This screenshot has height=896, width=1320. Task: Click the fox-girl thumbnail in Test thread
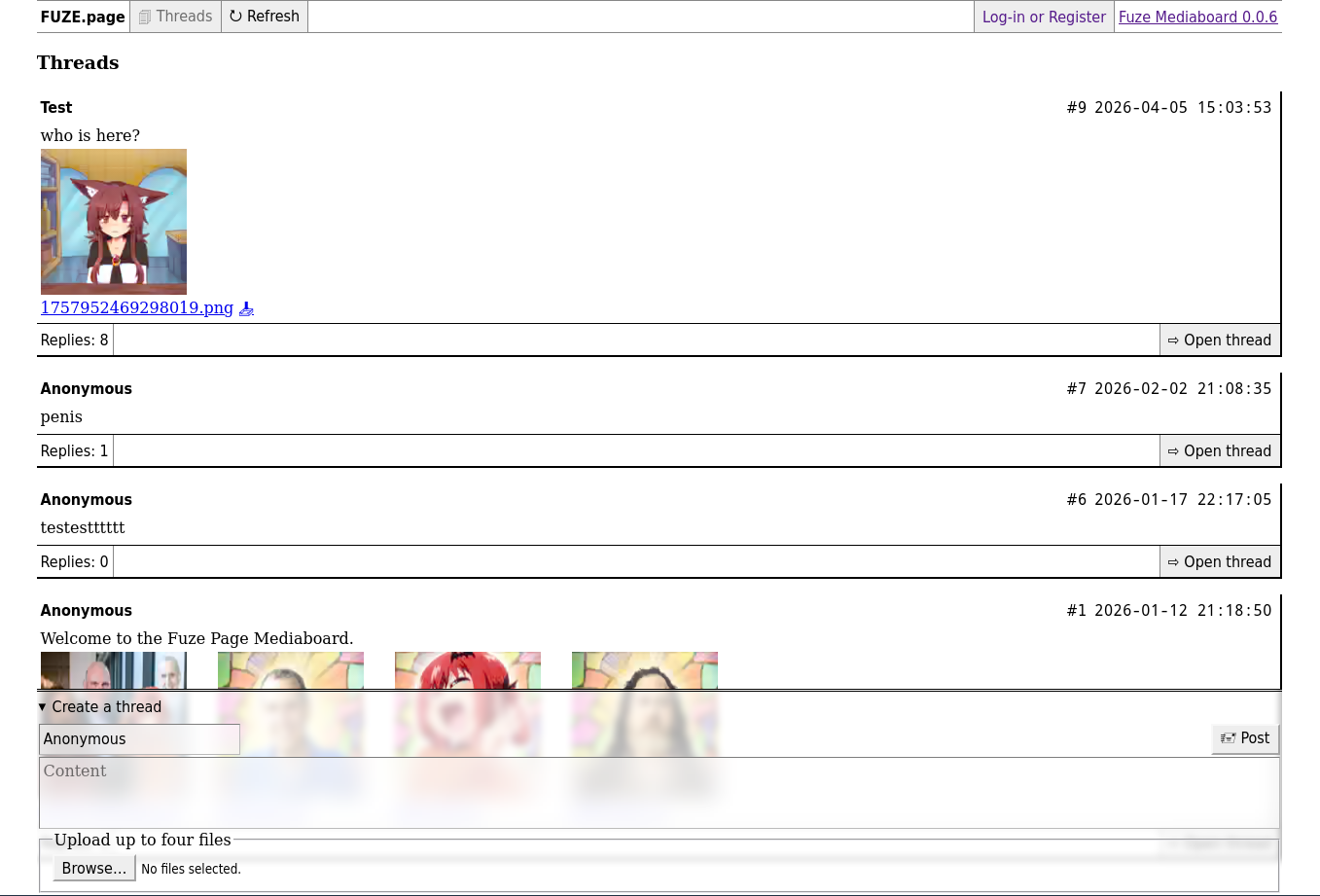click(114, 222)
